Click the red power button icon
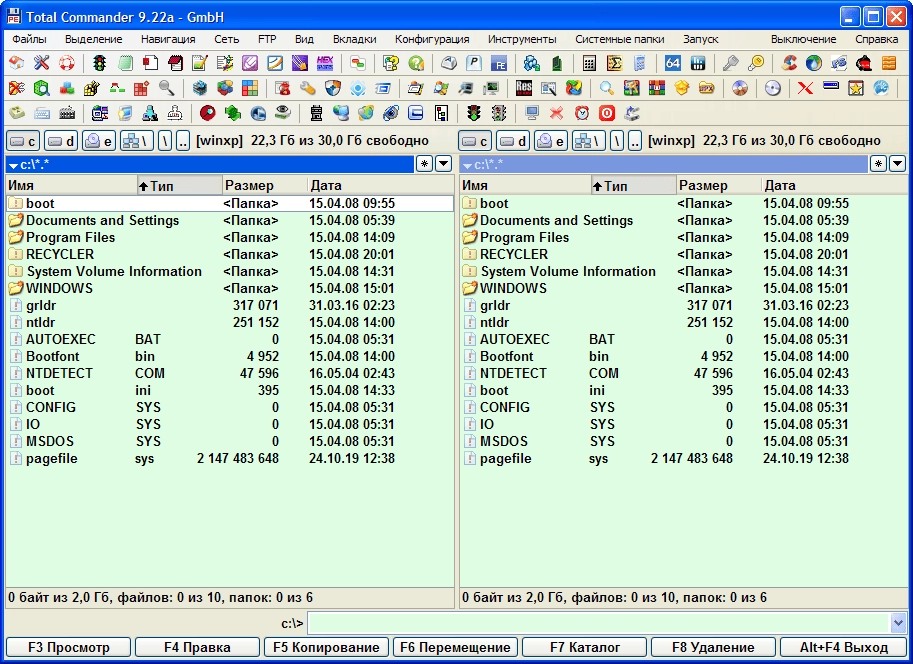 click(607, 113)
